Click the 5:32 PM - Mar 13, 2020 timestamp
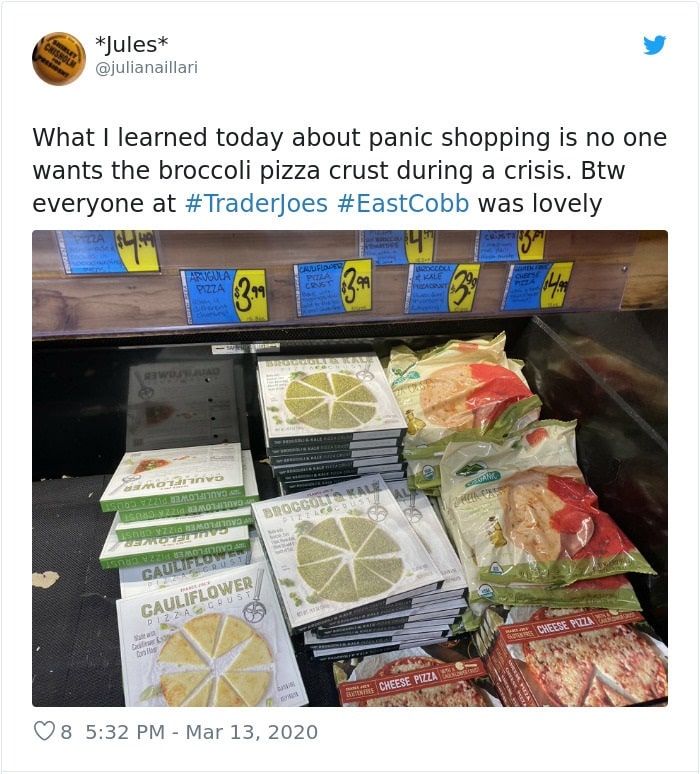The width and height of the screenshot is (700, 774). tap(201, 732)
